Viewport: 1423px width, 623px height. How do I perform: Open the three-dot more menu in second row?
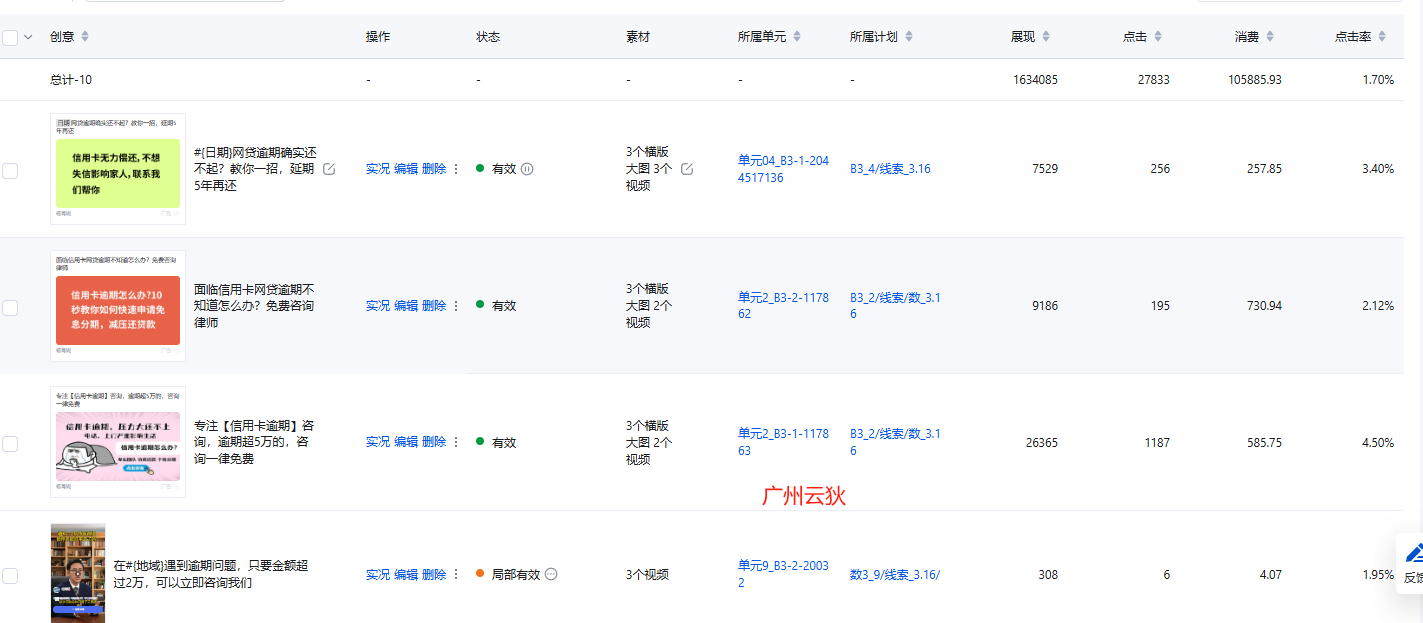click(456, 306)
